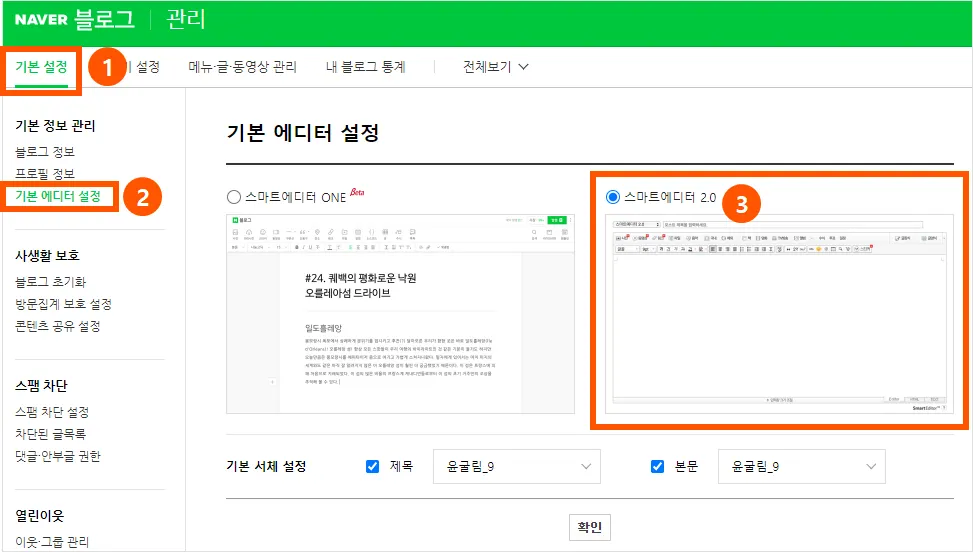Open the 제목 font dropdown 윤굴림_9
The height and width of the screenshot is (552, 973).
point(517,466)
